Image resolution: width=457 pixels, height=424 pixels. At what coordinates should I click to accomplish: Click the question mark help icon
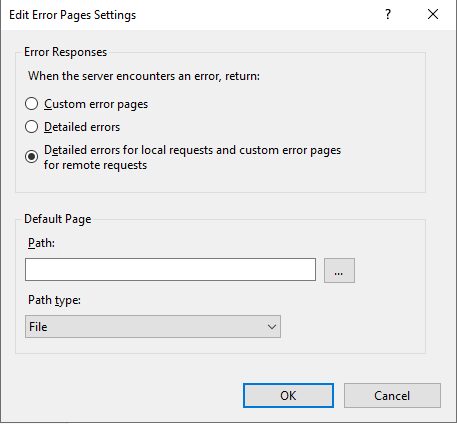pyautogui.click(x=388, y=14)
